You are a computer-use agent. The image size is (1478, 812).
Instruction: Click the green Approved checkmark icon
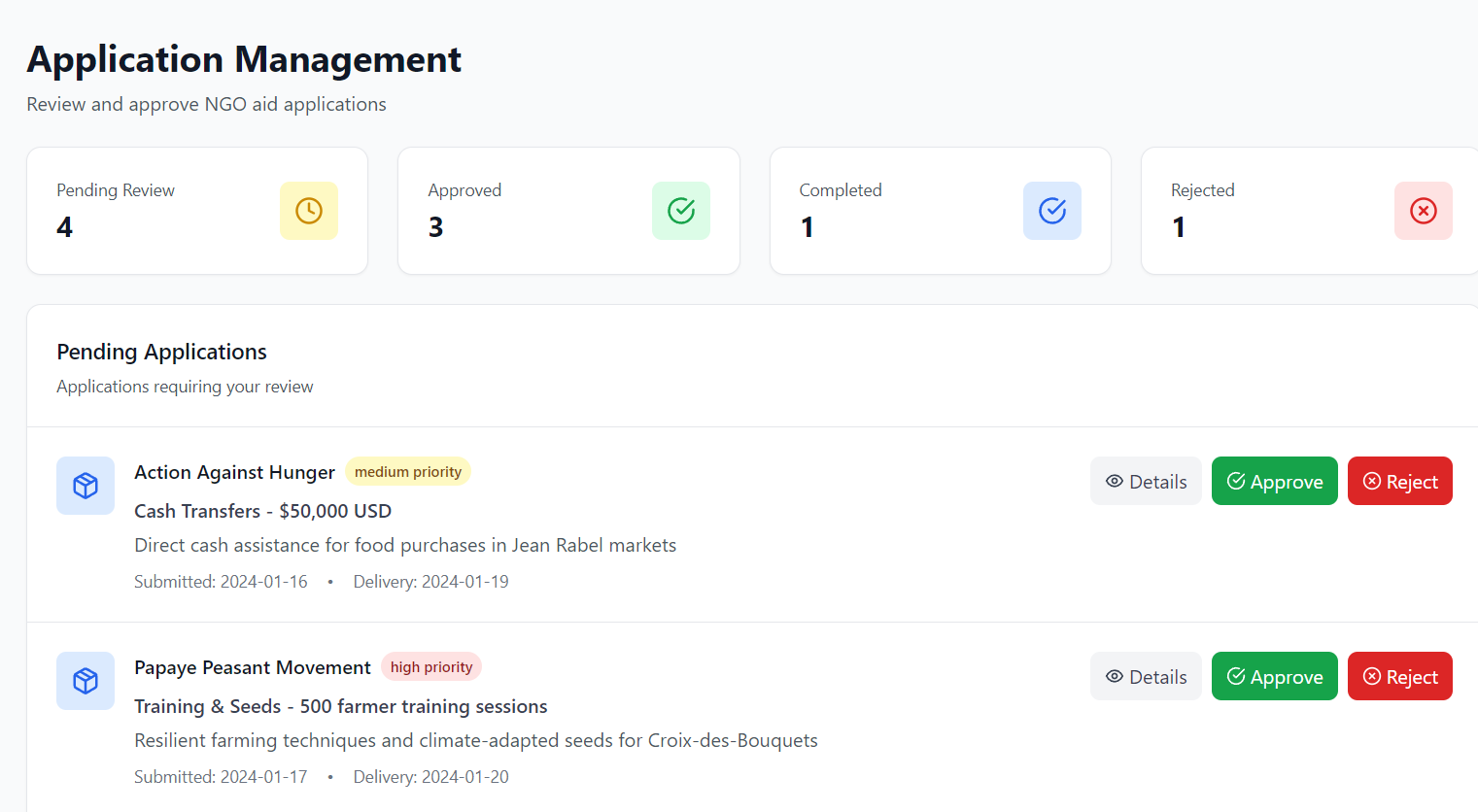681,211
